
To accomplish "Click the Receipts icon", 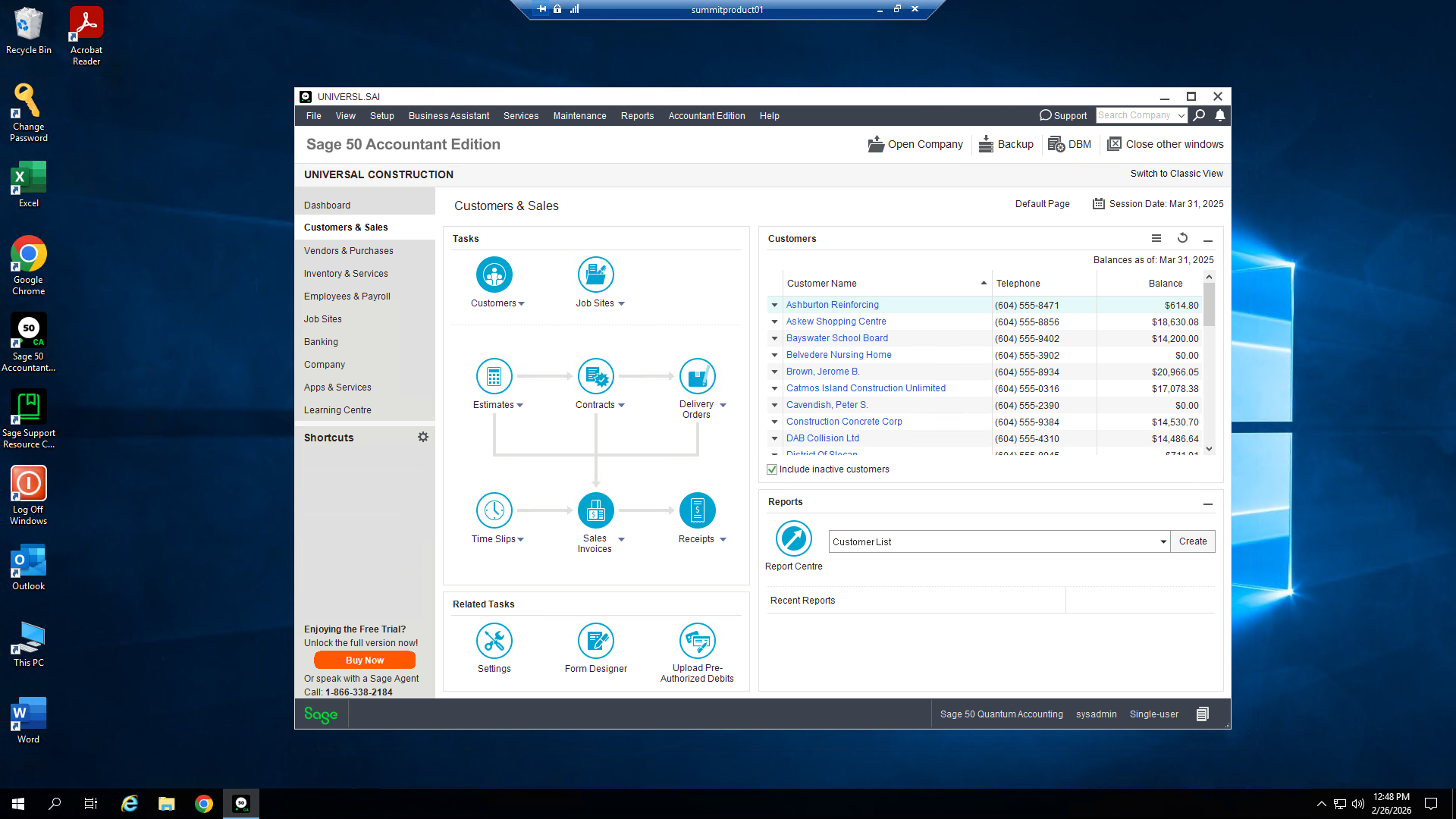I will tap(698, 510).
